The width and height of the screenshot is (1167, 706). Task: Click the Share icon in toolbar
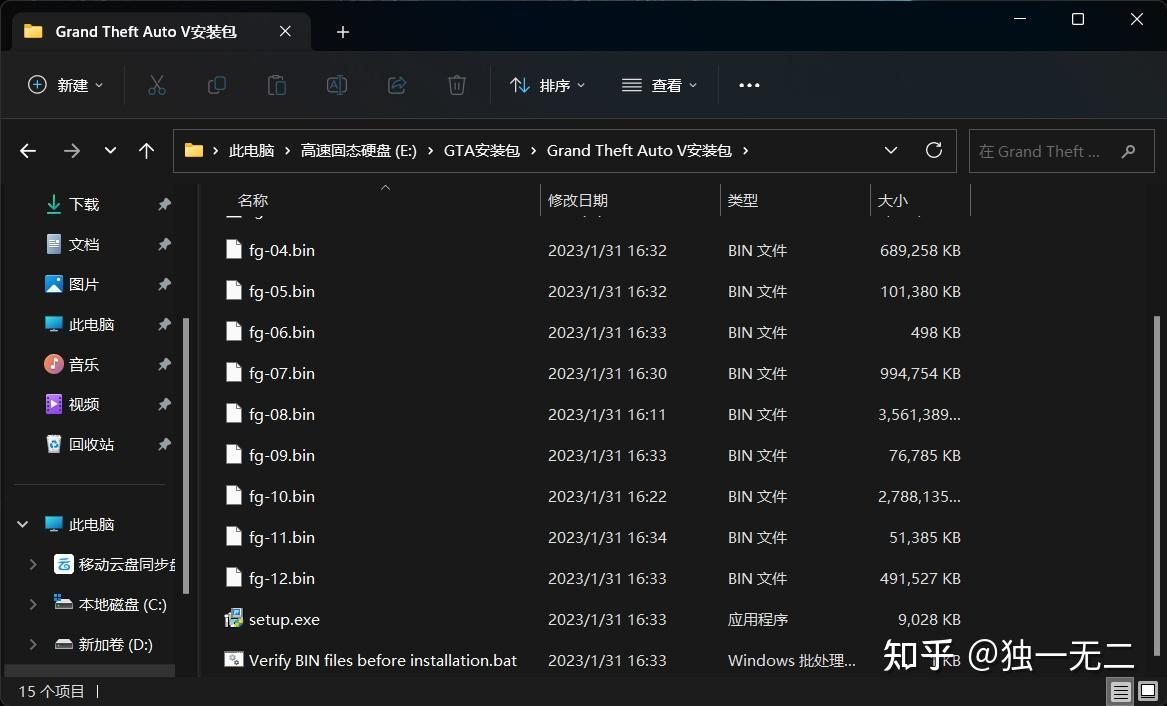[x=397, y=85]
